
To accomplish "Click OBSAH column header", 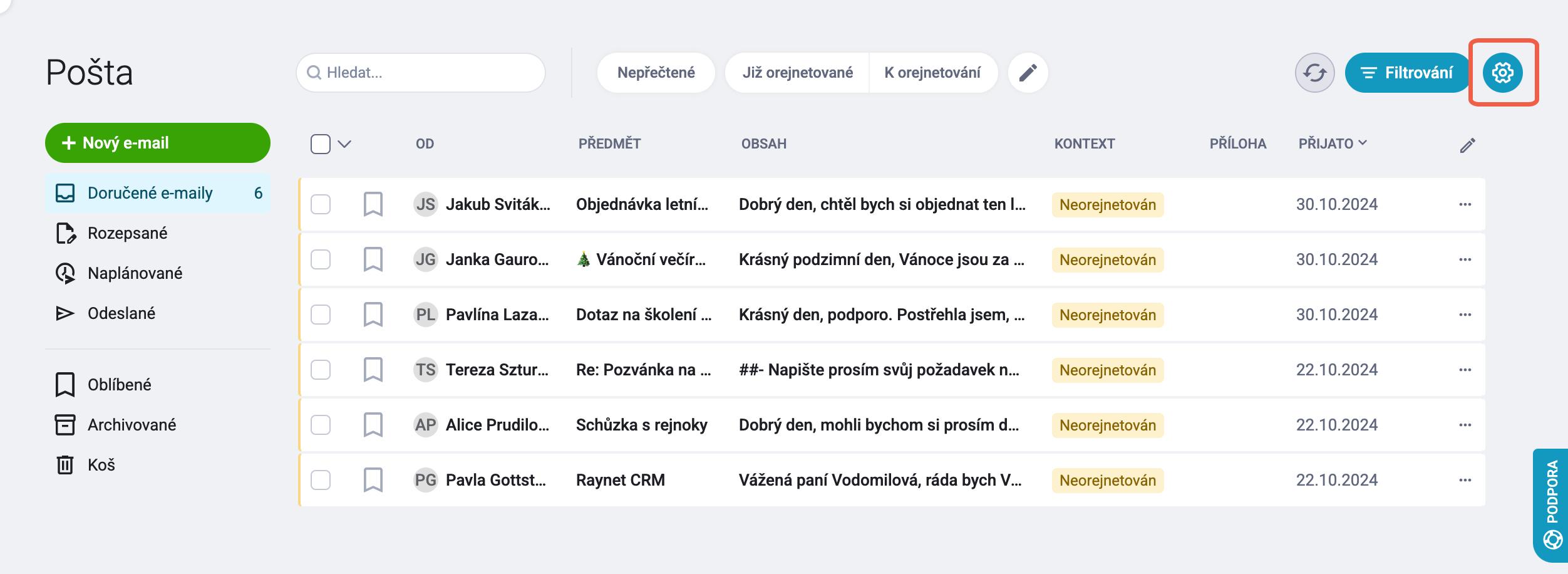I will 764,143.
